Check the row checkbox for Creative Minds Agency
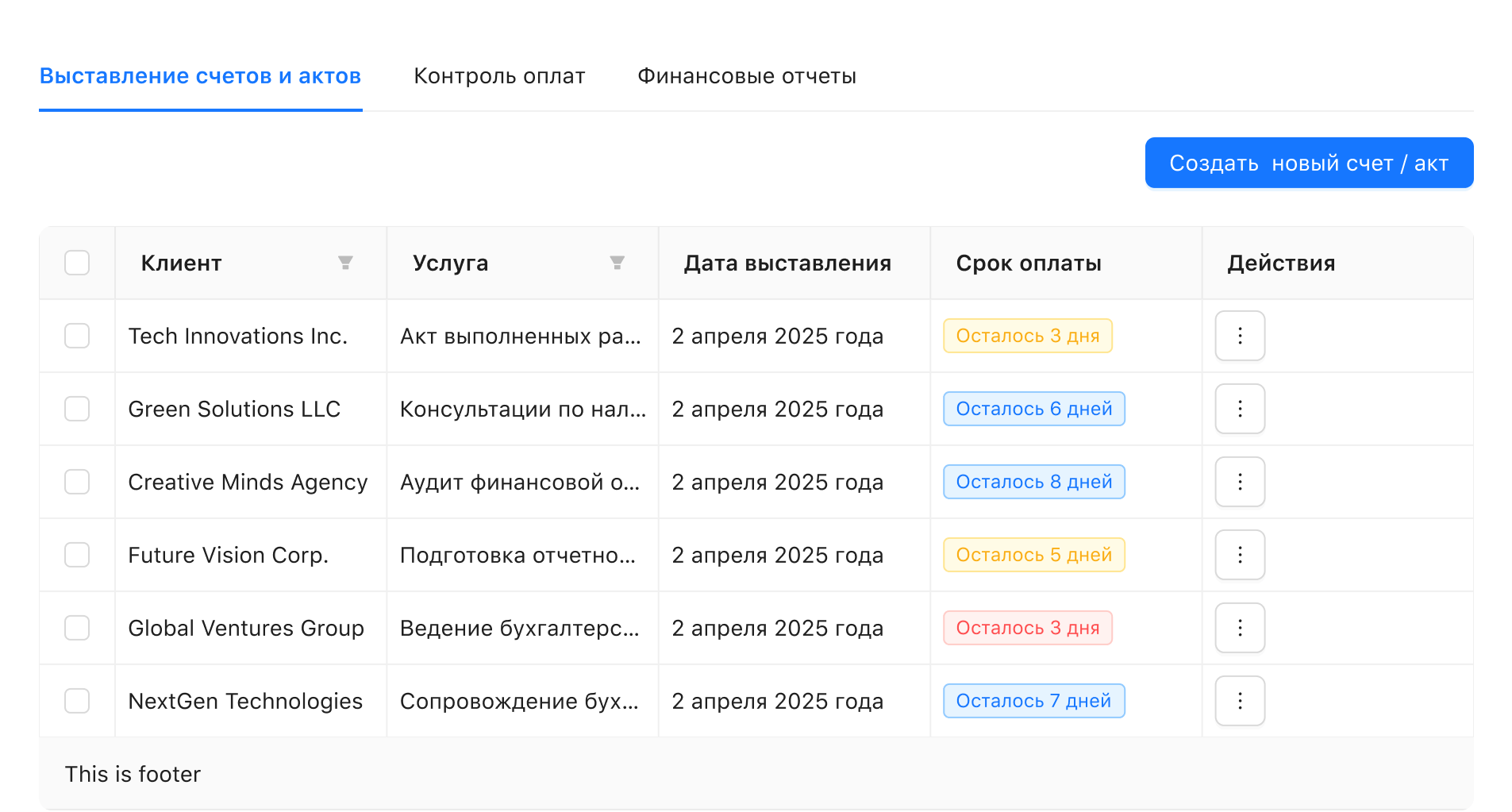This screenshot has height=812, width=1512. (76, 482)
